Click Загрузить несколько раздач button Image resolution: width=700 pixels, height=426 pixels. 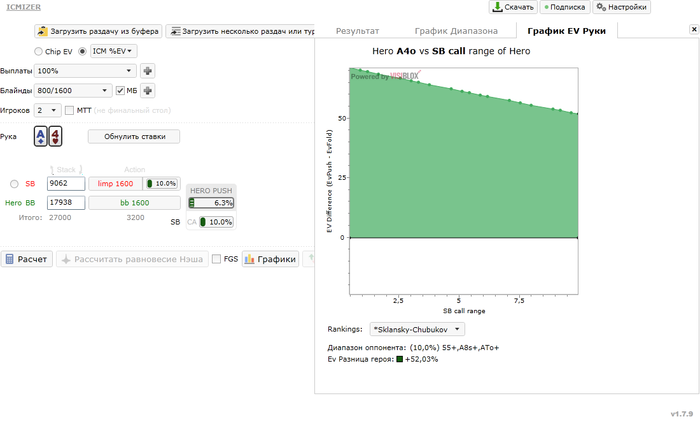pos(241,31)
